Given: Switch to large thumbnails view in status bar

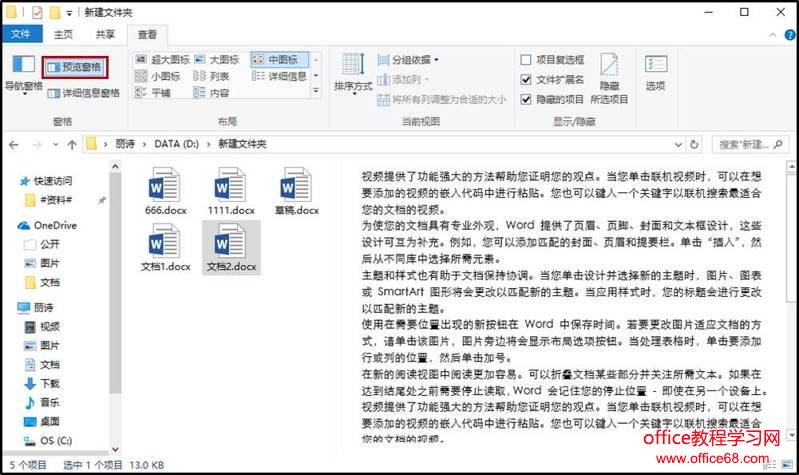Looking at the screenshot, I should (788, 465).
